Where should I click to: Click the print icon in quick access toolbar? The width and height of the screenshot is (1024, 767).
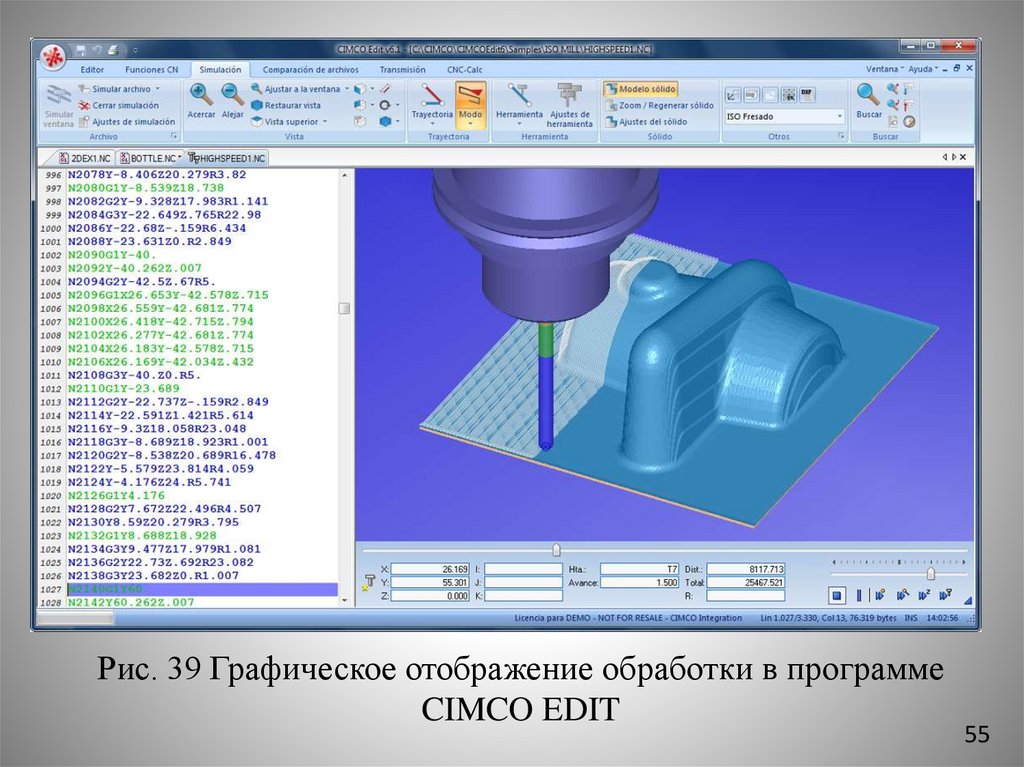click(x=113, y=50)
